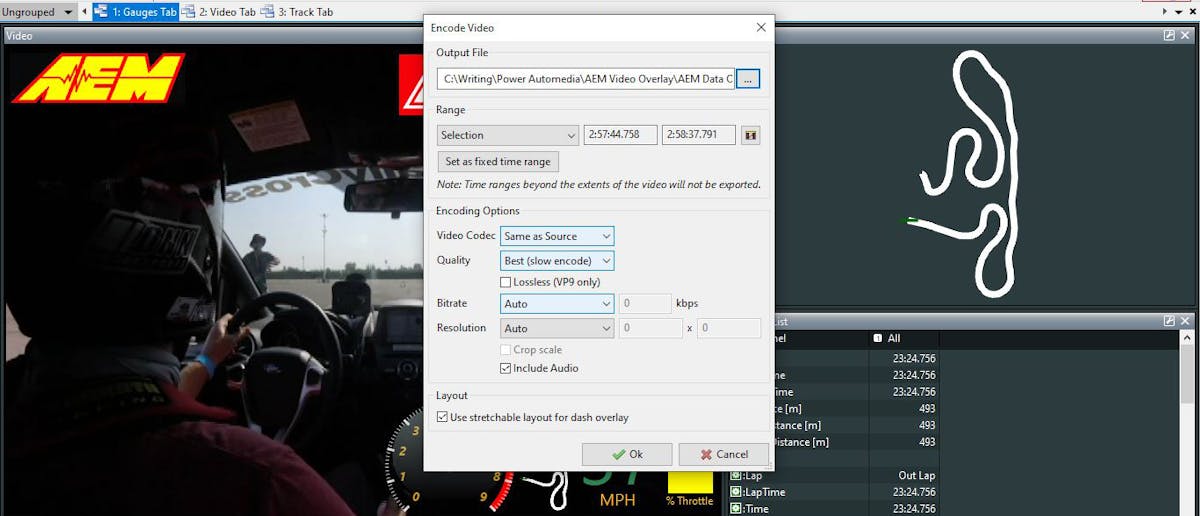Open the Video Codec dropdown
The image size is (1200, 516).
point(557,236)
